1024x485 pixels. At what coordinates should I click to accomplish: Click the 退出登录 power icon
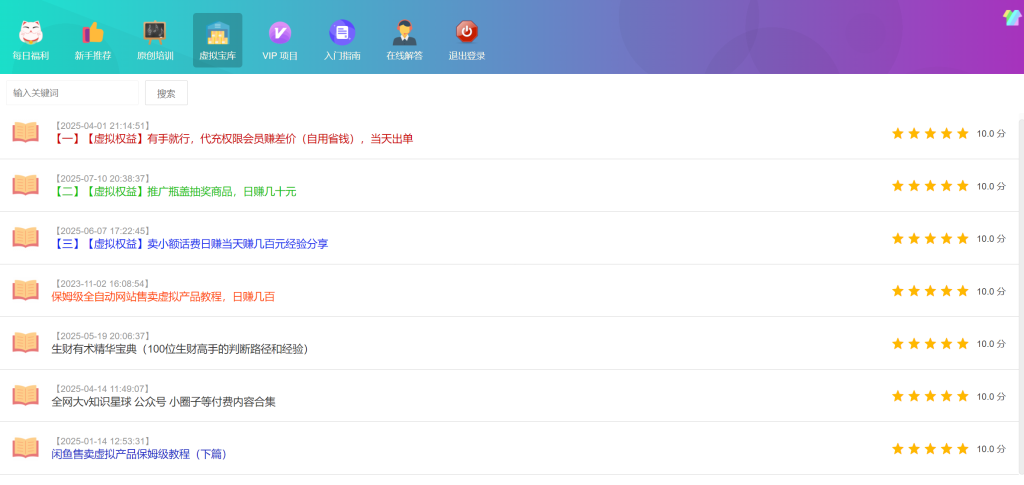467,32
